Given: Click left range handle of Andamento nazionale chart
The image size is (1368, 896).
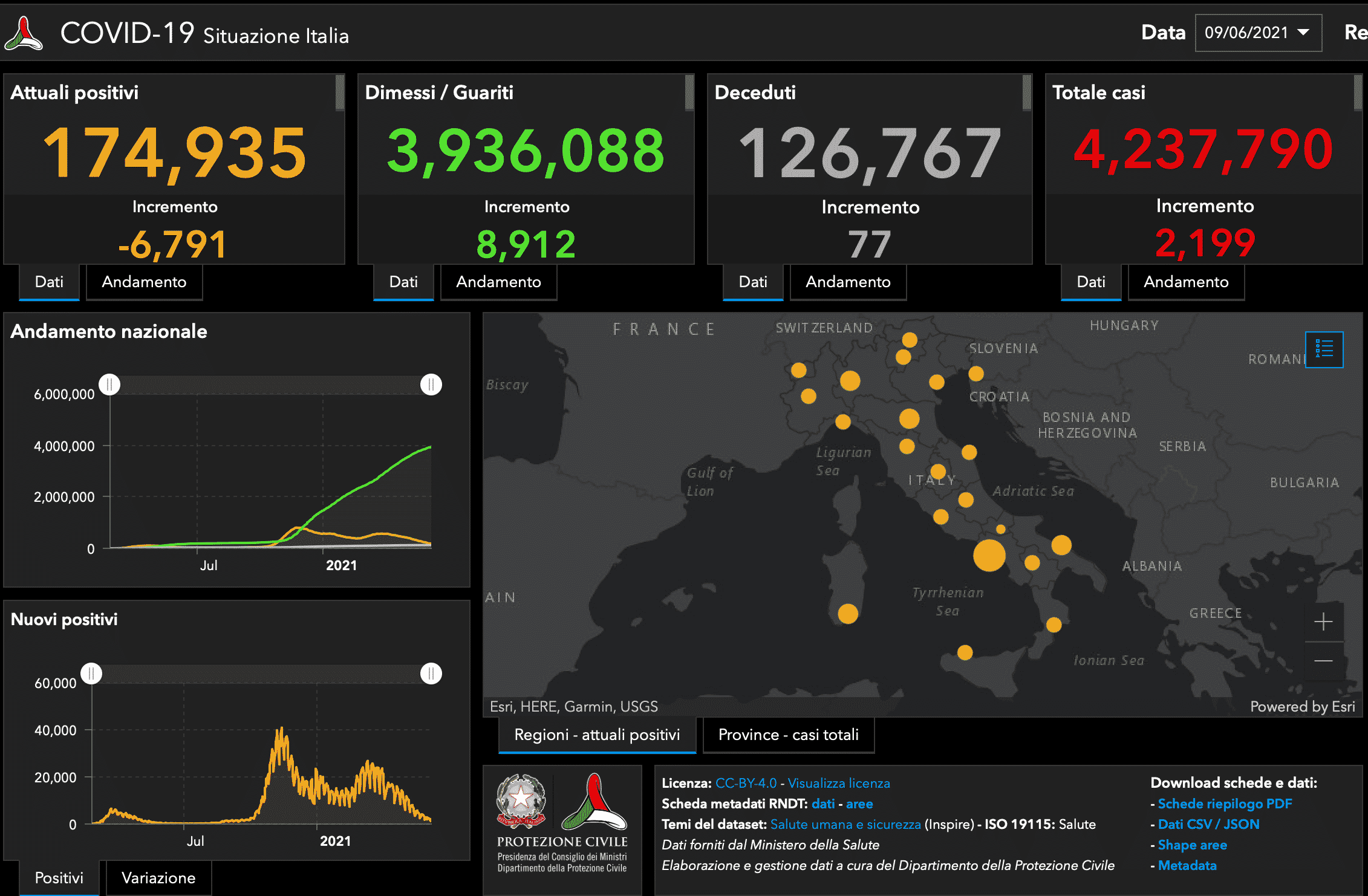Looking at the screenshot, I should (109, 385).
